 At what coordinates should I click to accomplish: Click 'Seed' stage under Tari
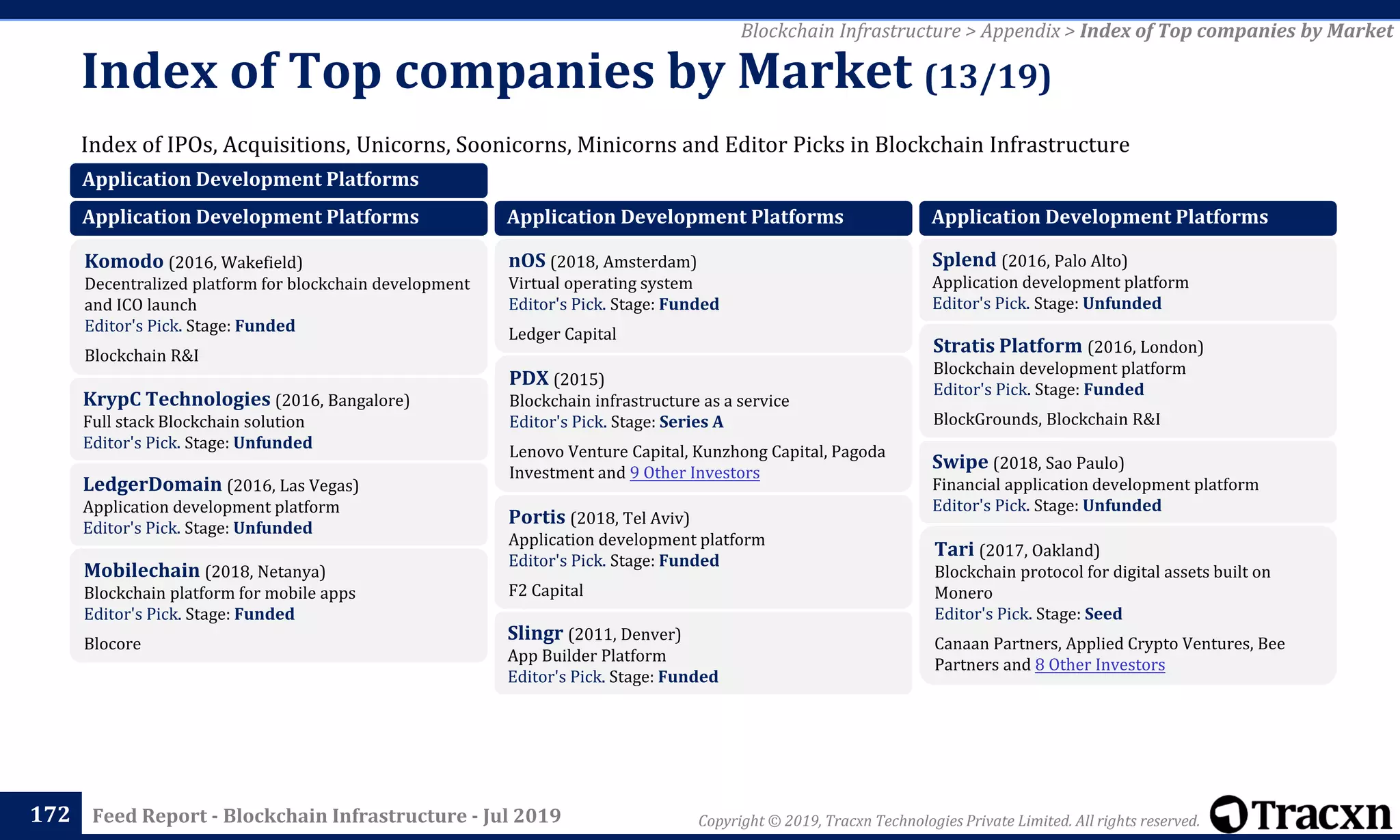coord(1103,613)
